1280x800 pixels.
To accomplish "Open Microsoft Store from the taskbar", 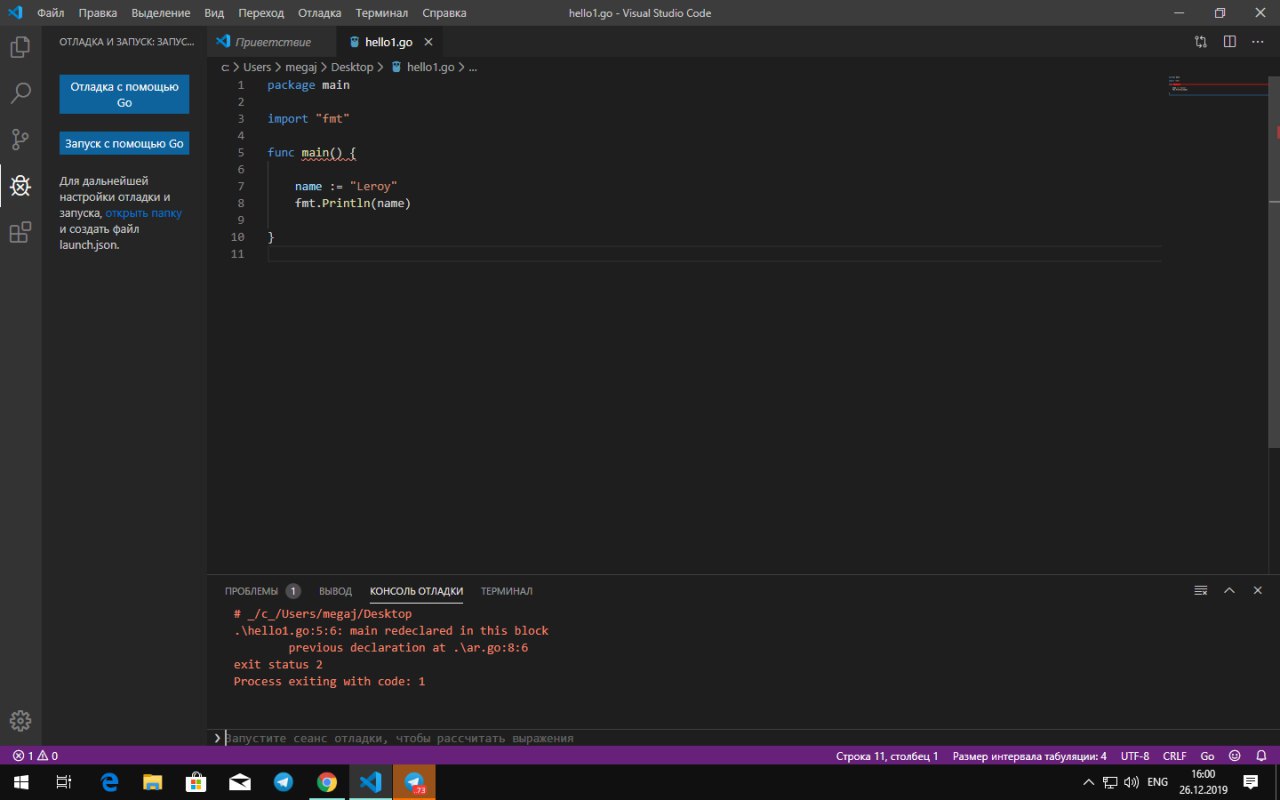I will click(x=197, y=782).
